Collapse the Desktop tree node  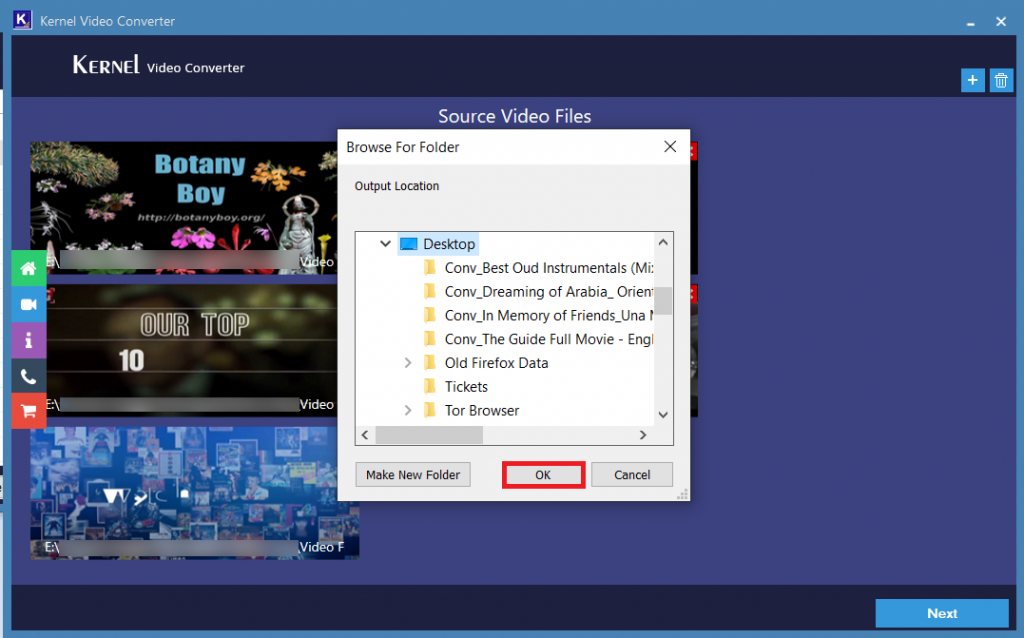pos(385,243)
